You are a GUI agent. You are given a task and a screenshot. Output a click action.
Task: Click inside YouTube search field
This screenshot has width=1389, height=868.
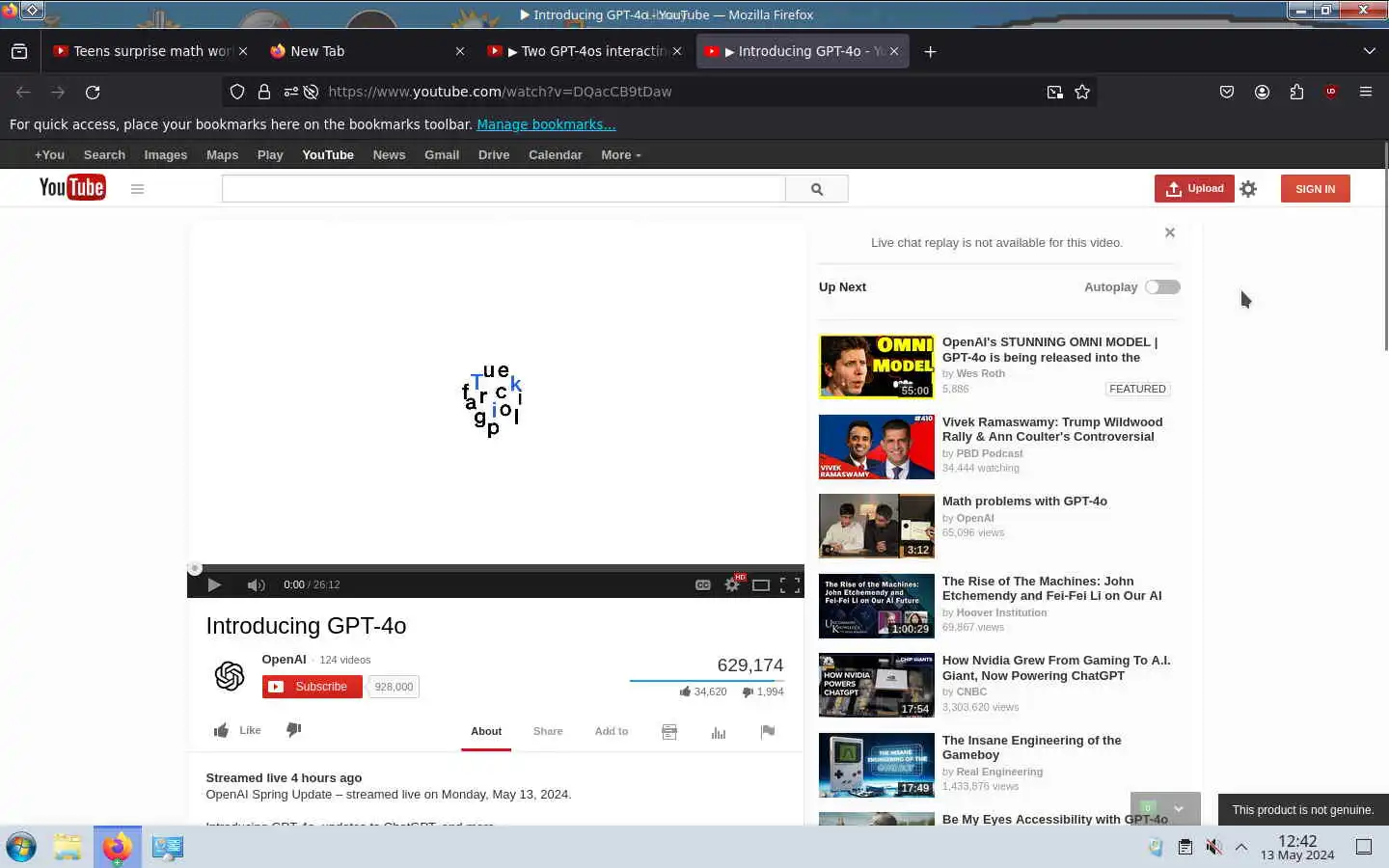504,189
